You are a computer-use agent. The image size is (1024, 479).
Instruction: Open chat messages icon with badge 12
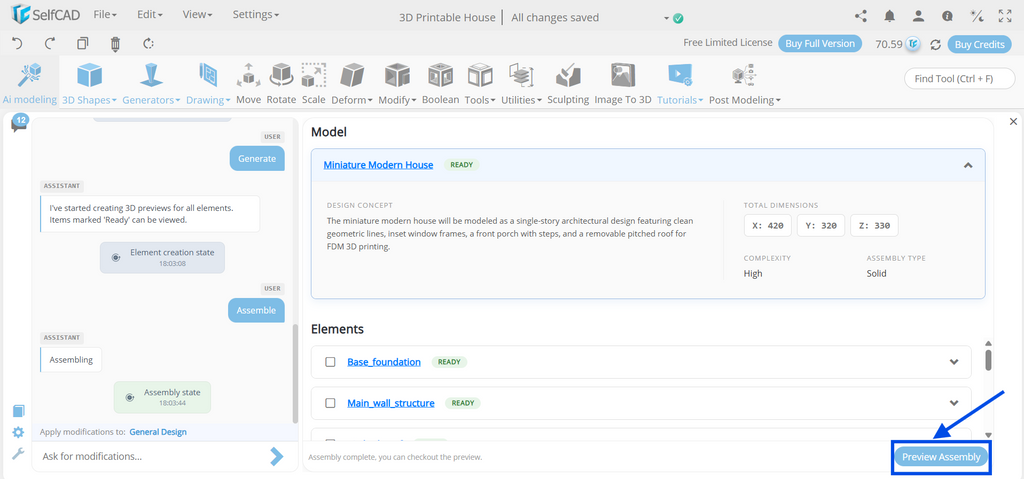pyautogui.click(x=19, y=122)
